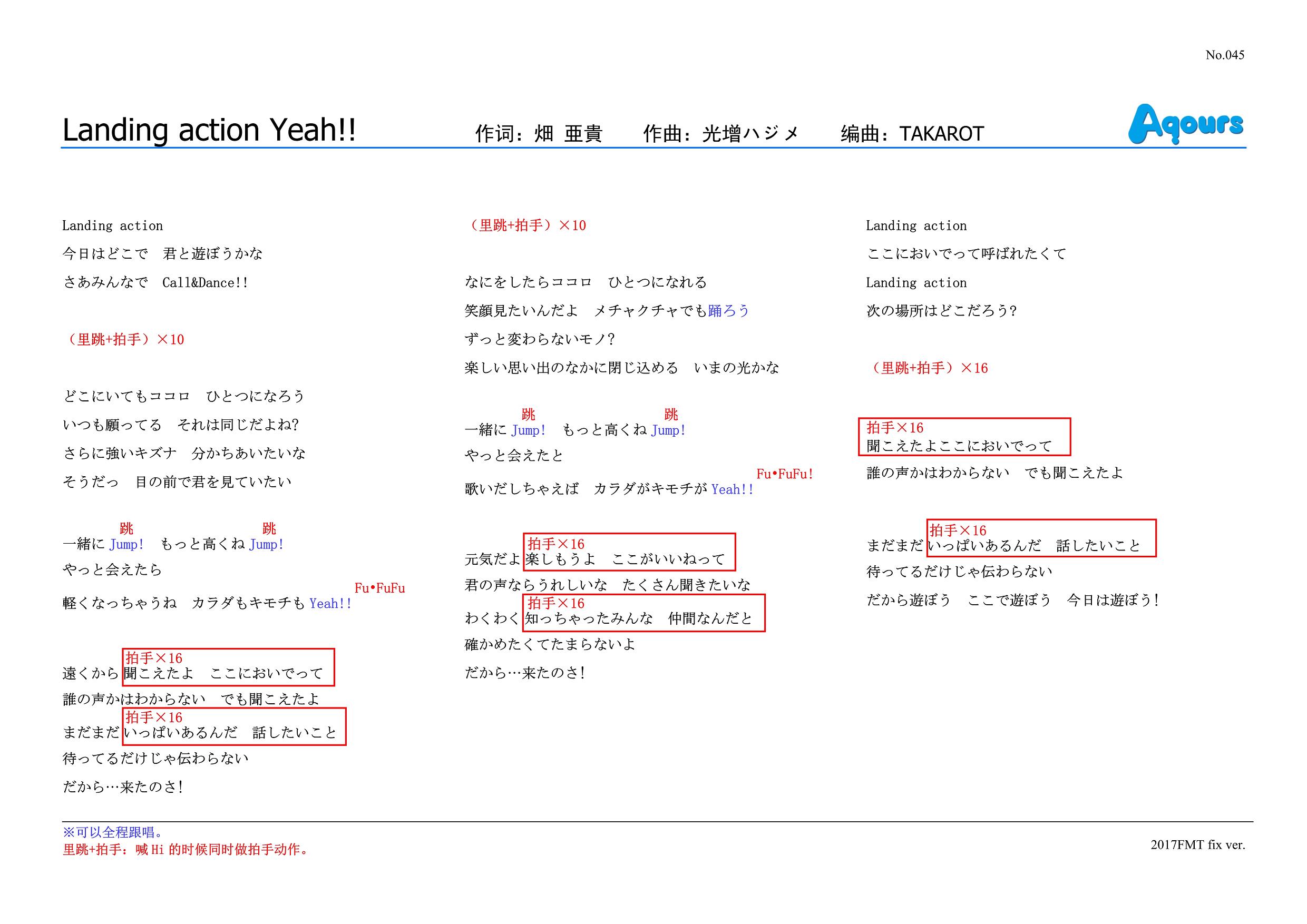
Task: Click the lyric ずっと変わらないモノ?
Action: pyautogui.click(x=539, y=340)
